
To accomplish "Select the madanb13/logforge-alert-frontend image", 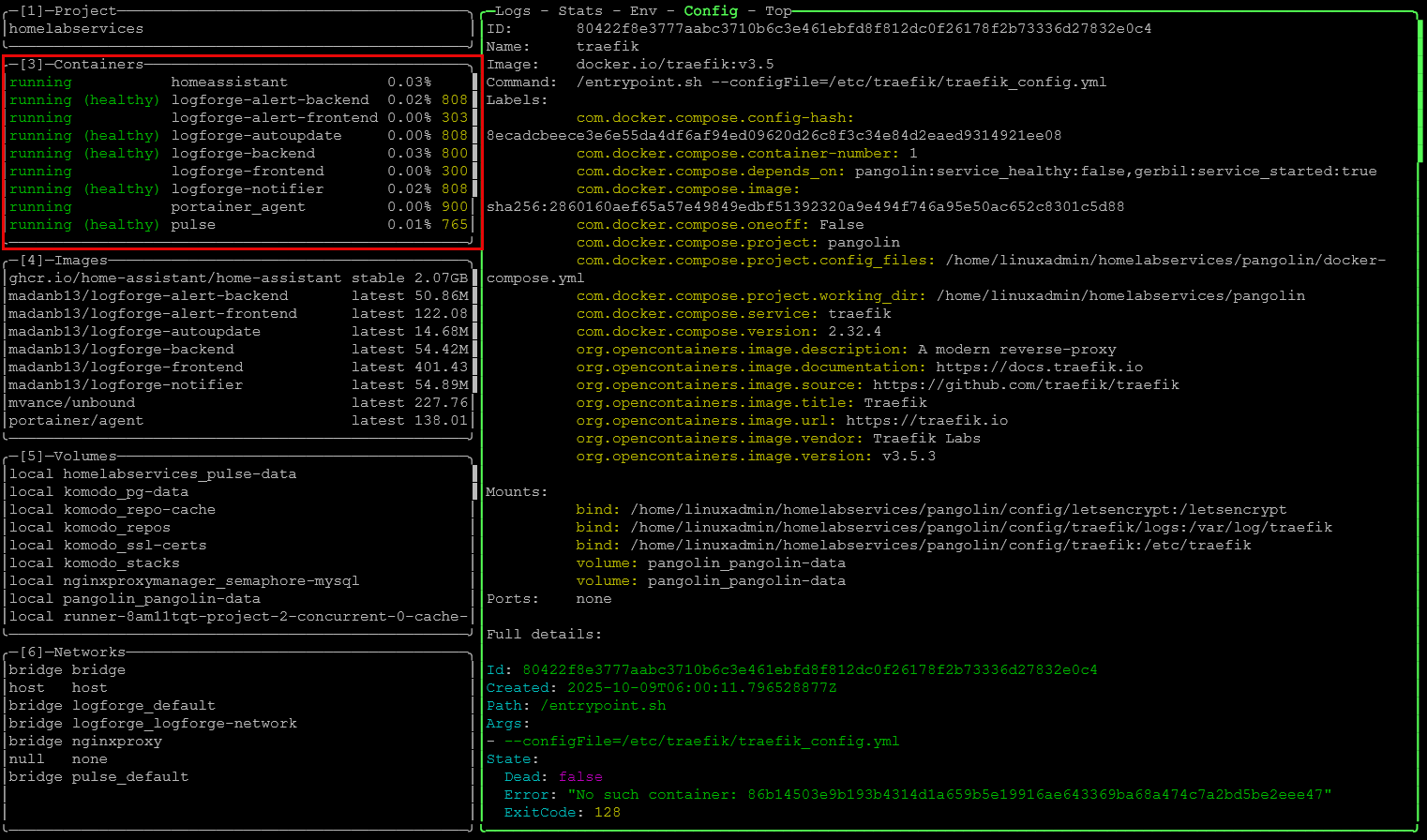I will click(x=238, y=314).
